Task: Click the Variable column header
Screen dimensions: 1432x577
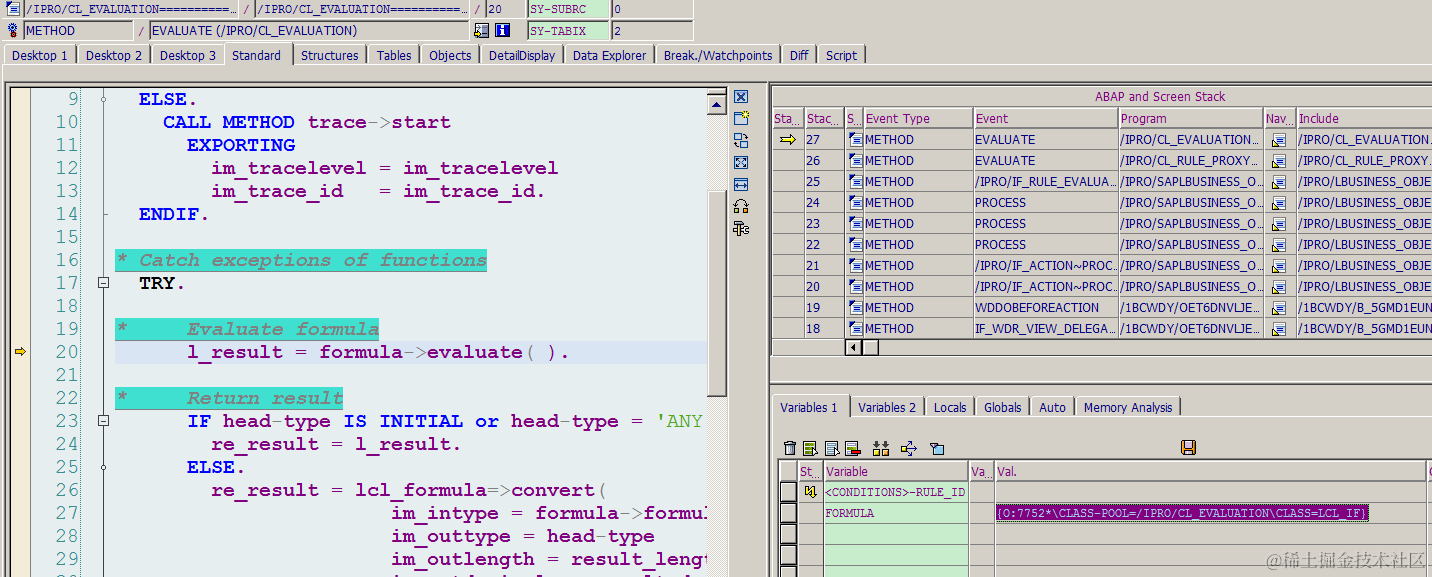Action: coord(895,471)
